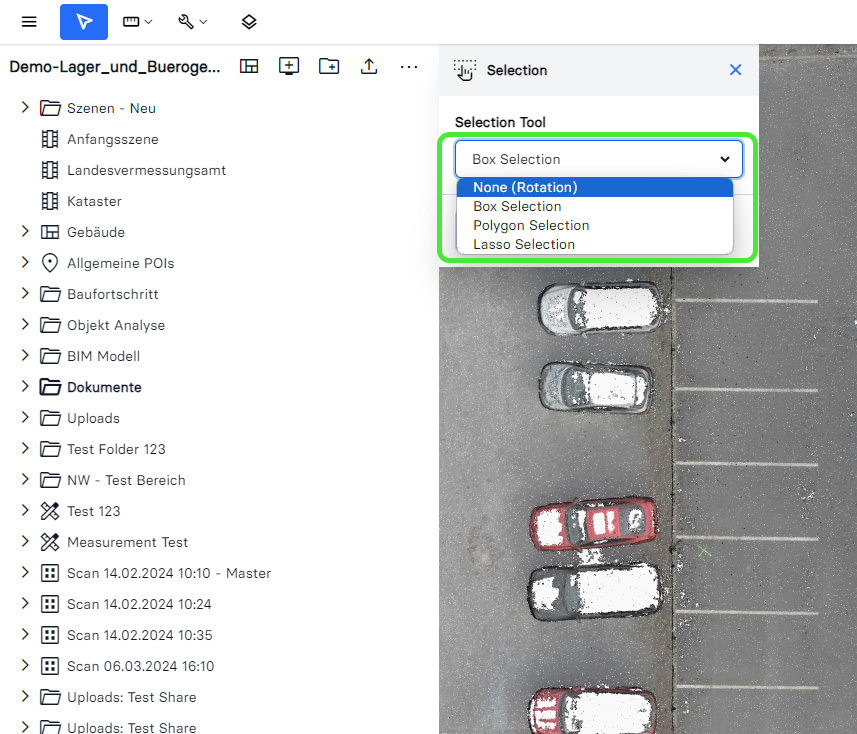The width and height of the screenshot is (857, 734).
Task: Expand the Szenen - Neu folder
Action: 25,108
